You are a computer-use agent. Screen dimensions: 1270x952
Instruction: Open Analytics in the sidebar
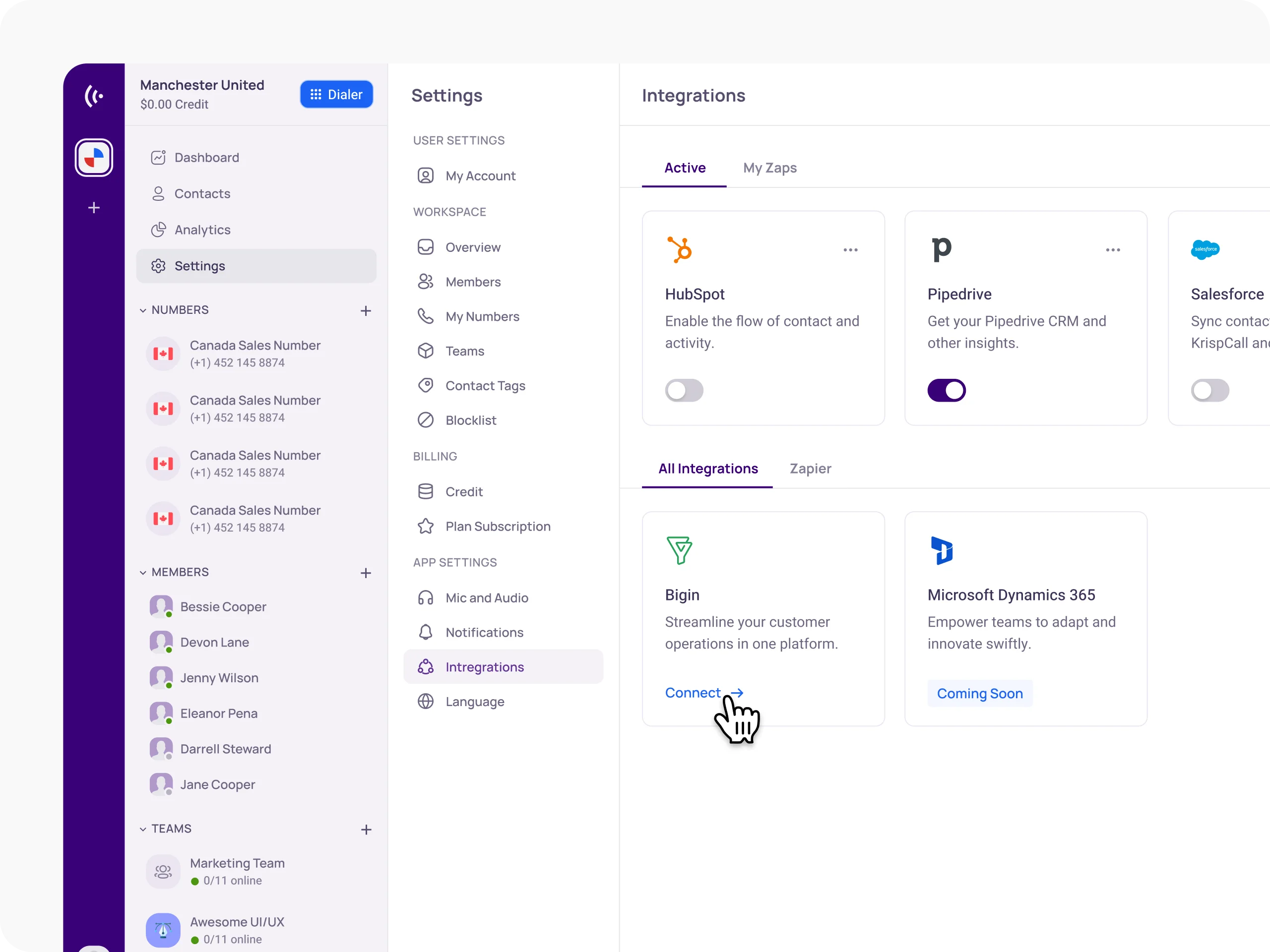coord(256,230)
